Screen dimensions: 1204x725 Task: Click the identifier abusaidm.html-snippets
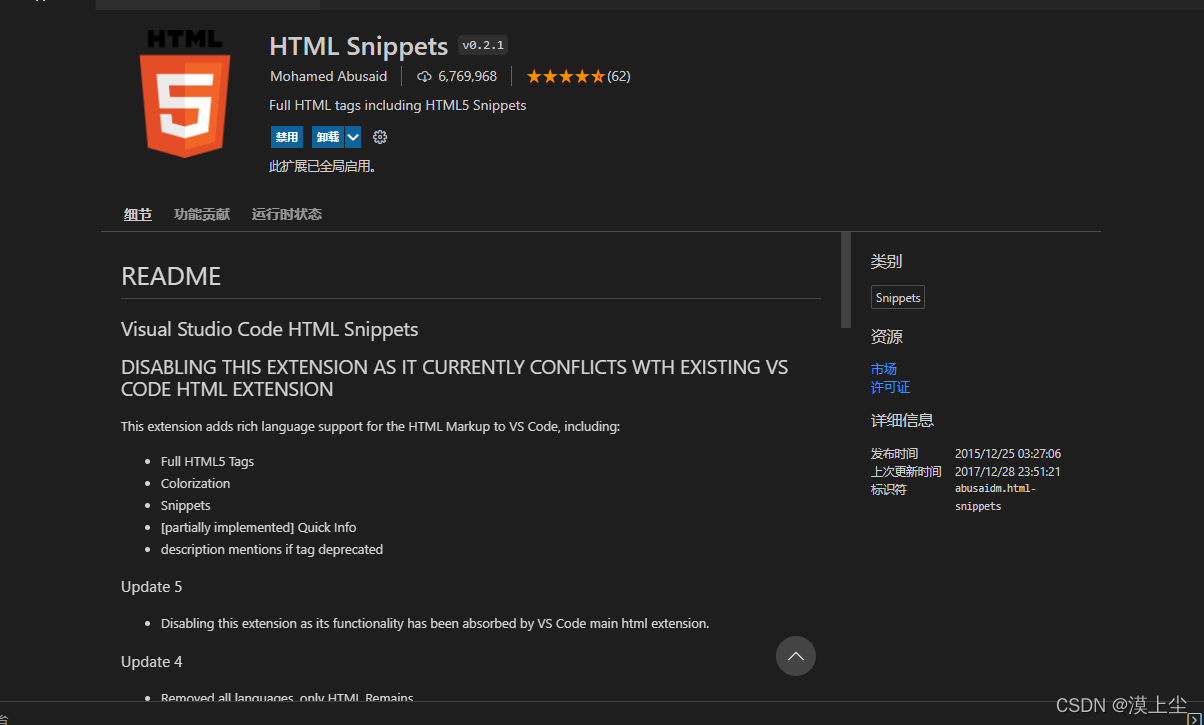coord(996,497)
